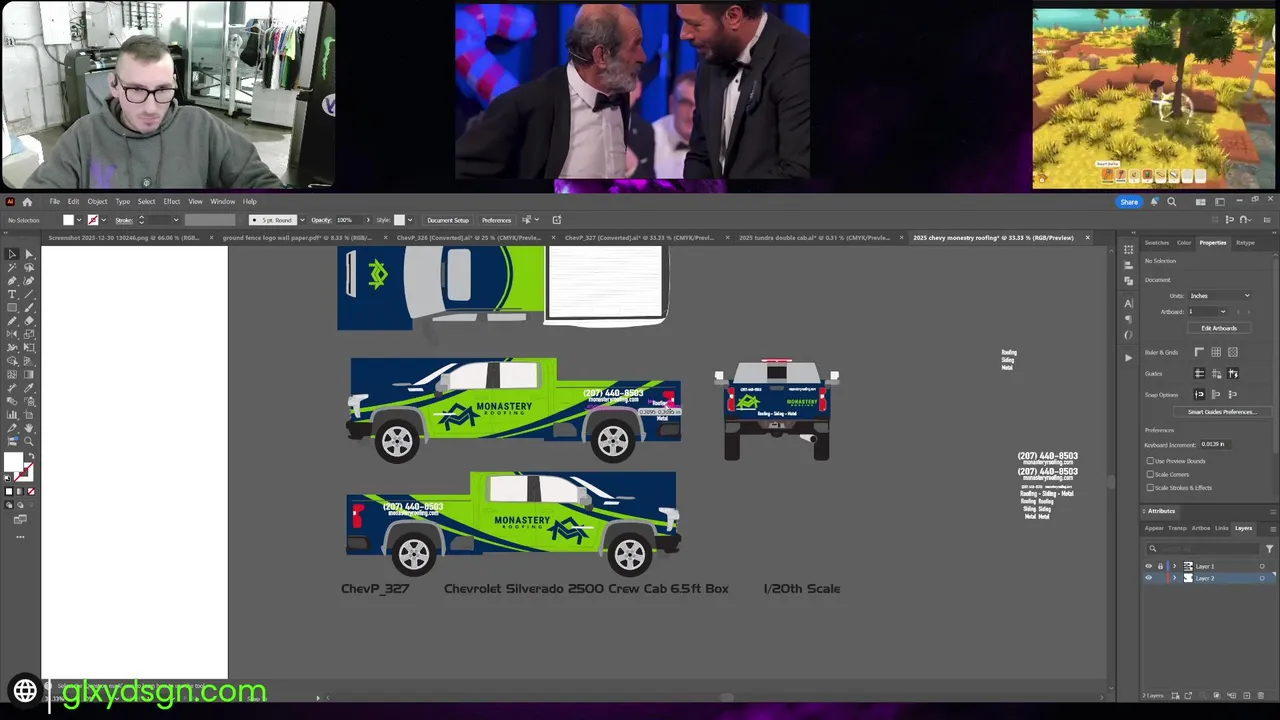Open the Object menu
This screenshot has width=1280, height=720.
click(97, 202)
